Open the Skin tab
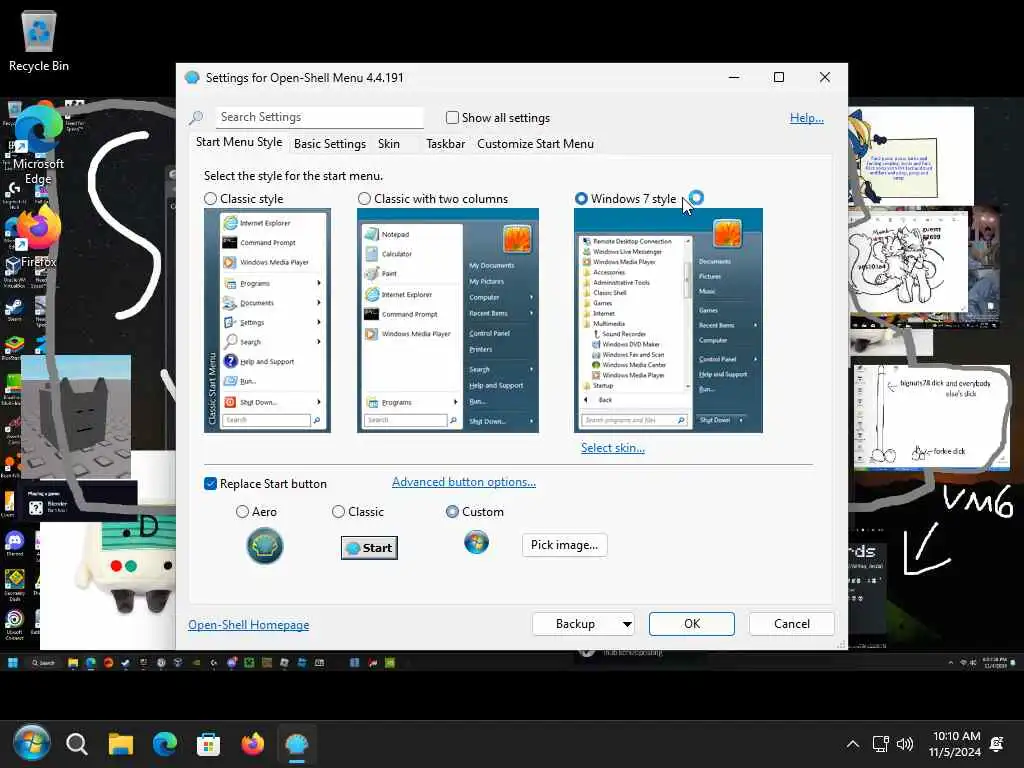 coord(389,144)
